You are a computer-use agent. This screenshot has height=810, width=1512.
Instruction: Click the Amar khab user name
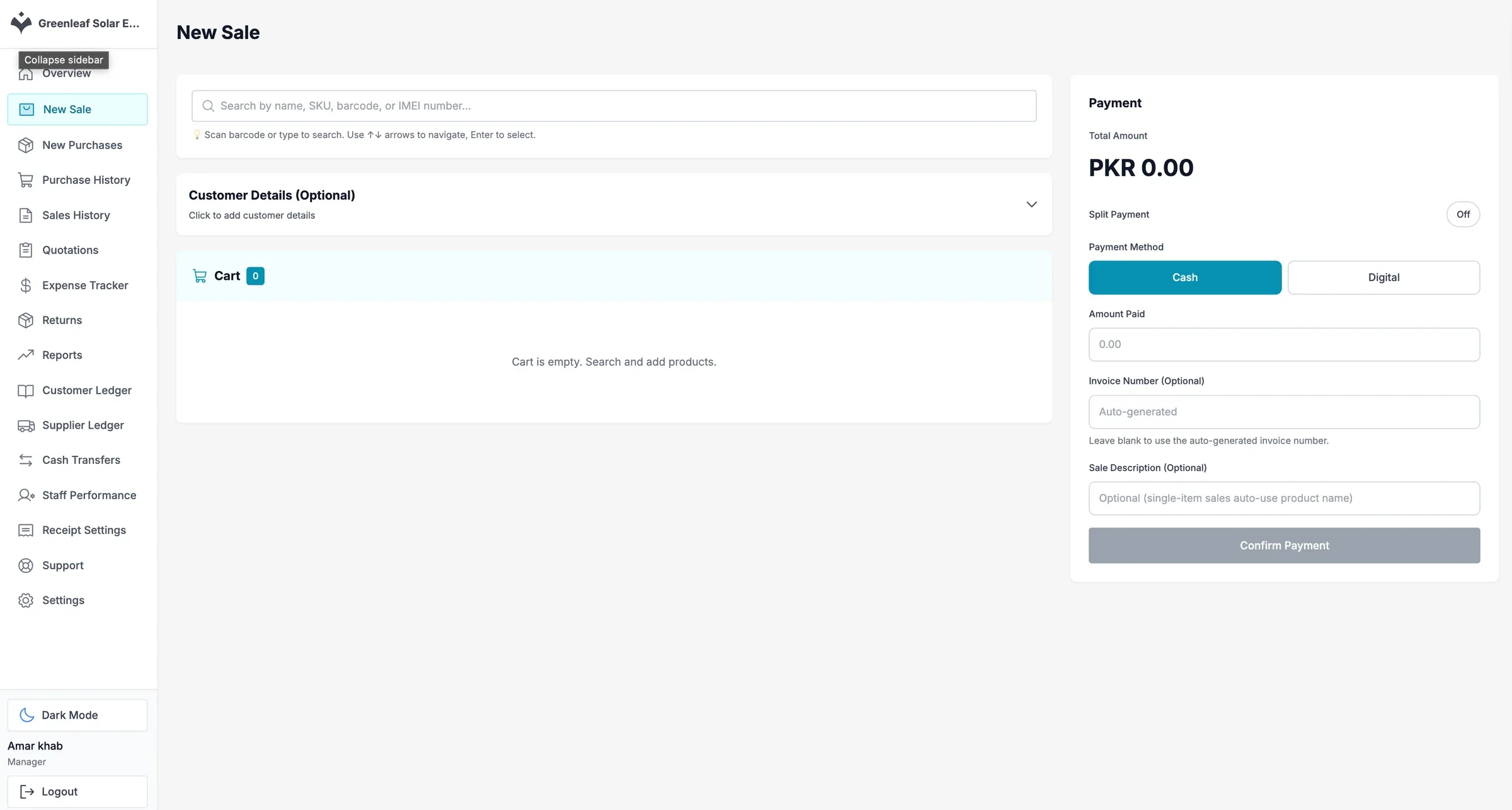pos(35,746)
